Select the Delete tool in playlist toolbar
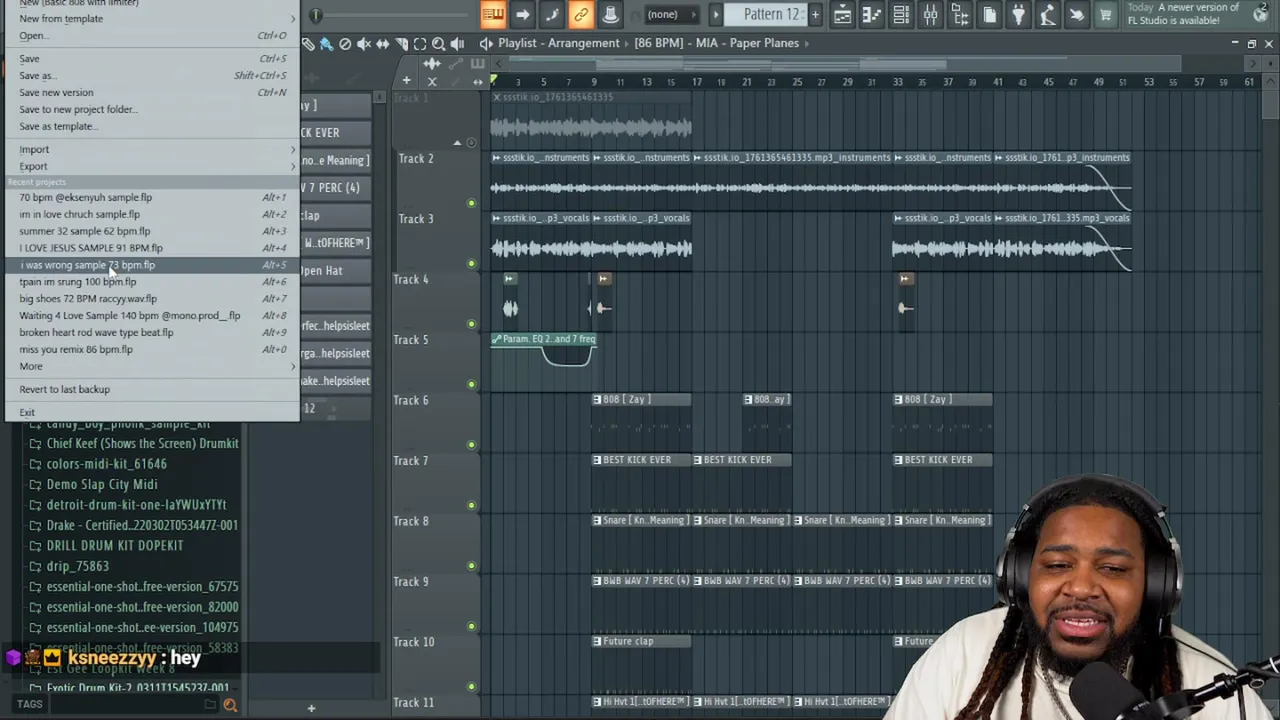This screenshot has height=720, width=1280. [x=345, y=44]
